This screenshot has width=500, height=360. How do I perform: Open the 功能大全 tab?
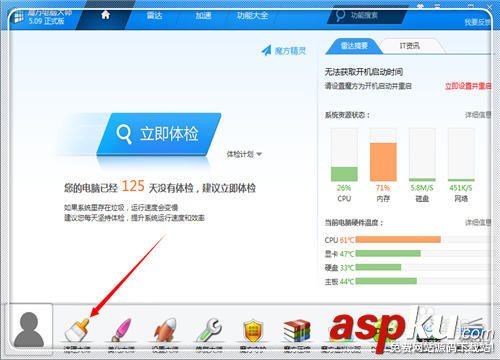tap(252, 15)
